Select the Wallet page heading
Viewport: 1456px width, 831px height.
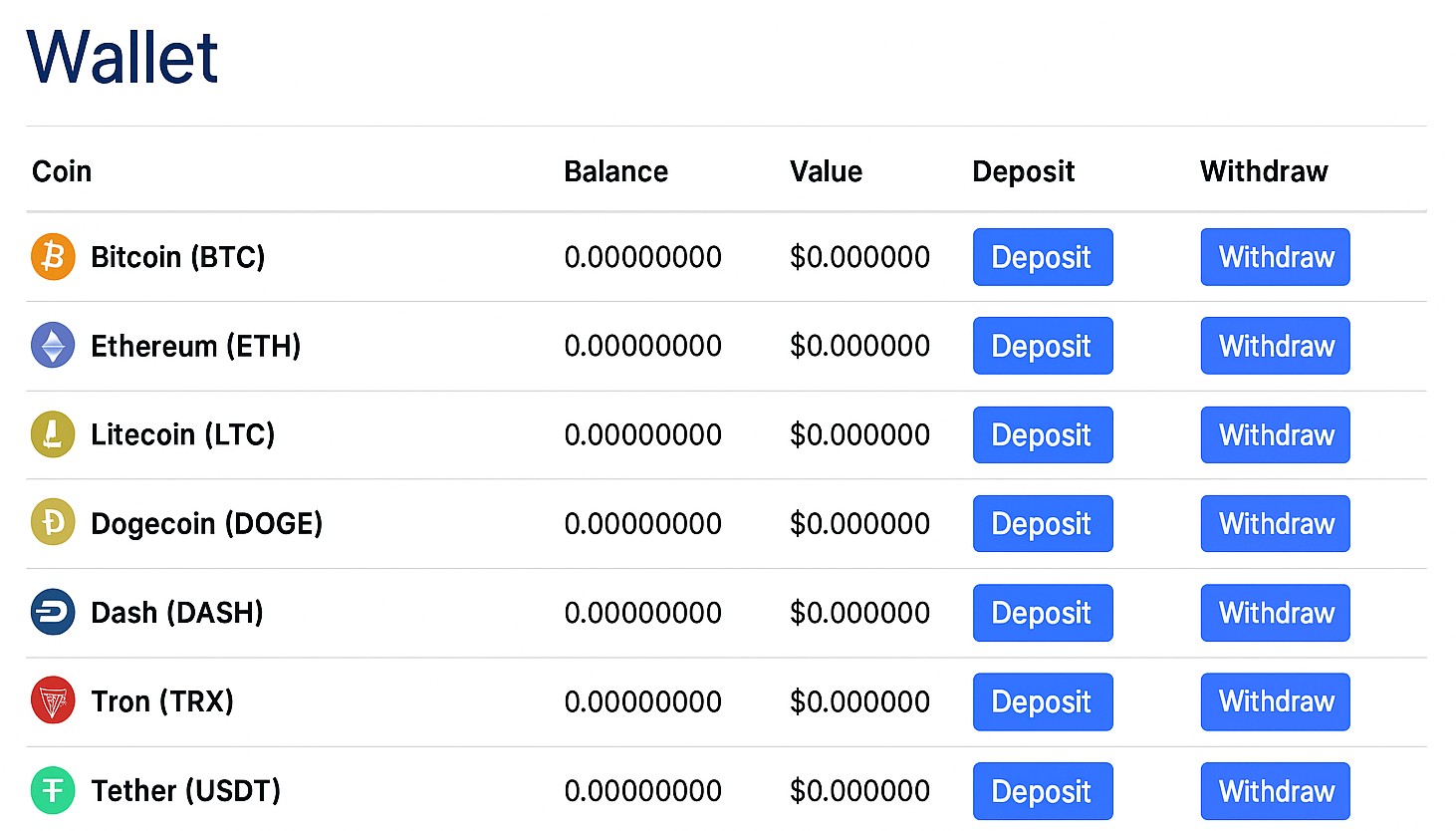tap(122, 57)
